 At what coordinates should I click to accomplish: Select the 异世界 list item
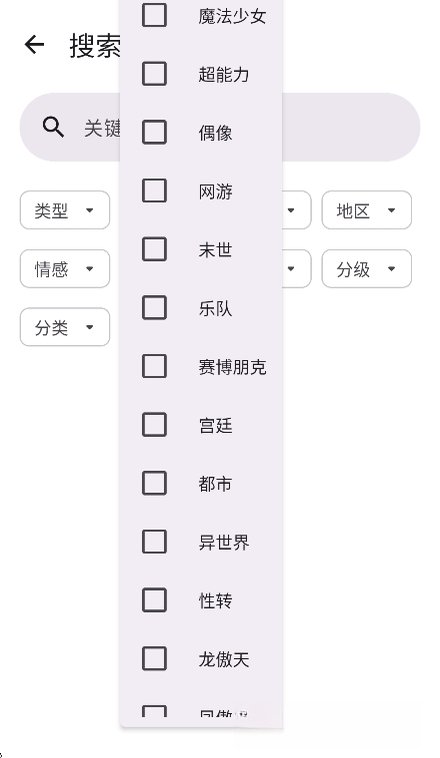point(201,542)
